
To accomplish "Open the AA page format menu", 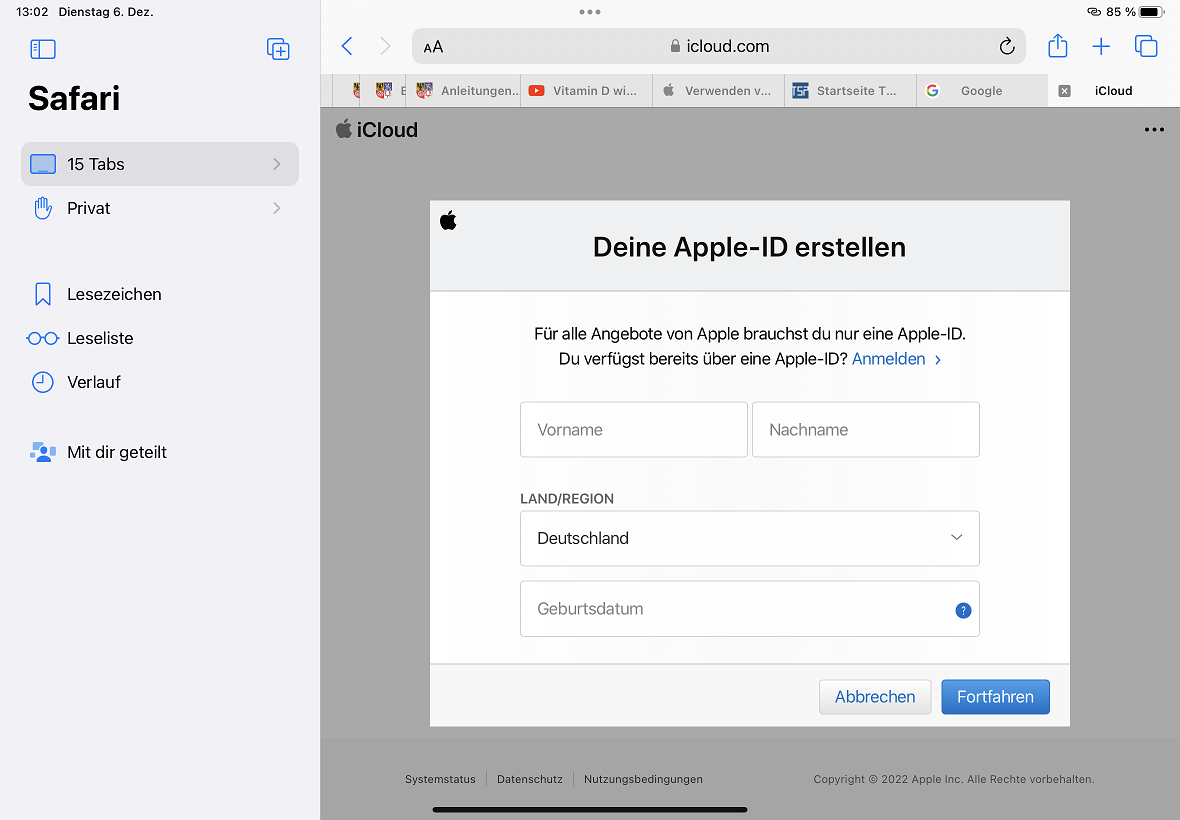I will (433, 47).
